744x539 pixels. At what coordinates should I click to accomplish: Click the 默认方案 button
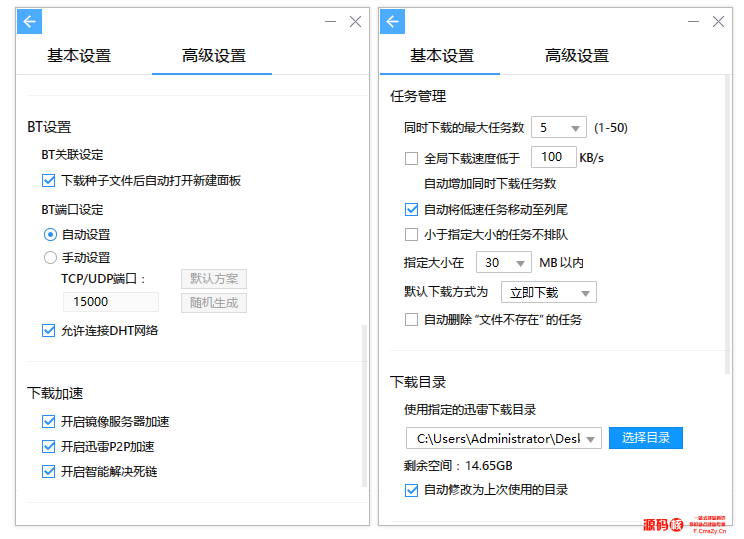214,279
